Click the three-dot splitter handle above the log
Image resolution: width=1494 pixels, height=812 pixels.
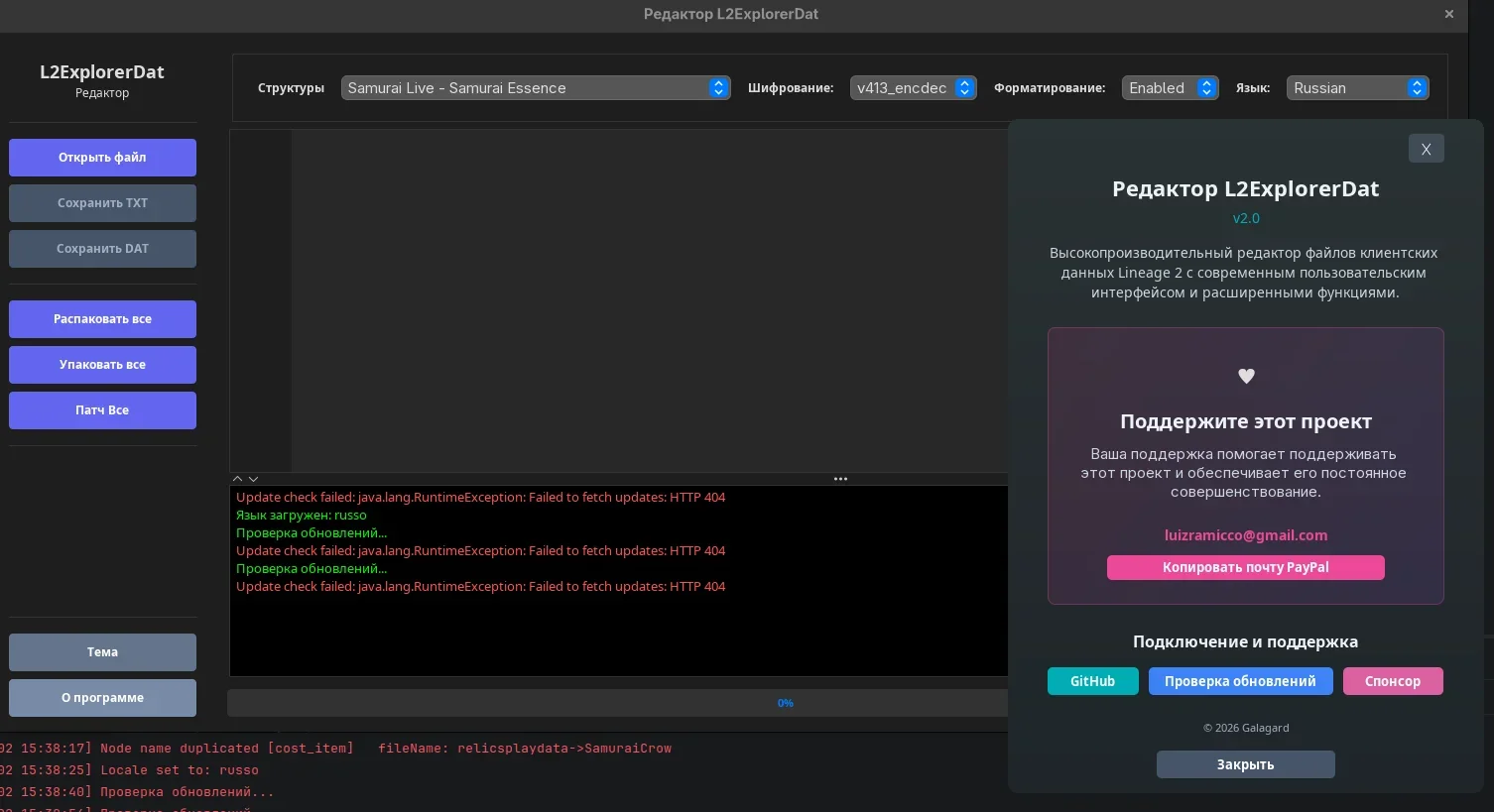(x=840, y=479)
